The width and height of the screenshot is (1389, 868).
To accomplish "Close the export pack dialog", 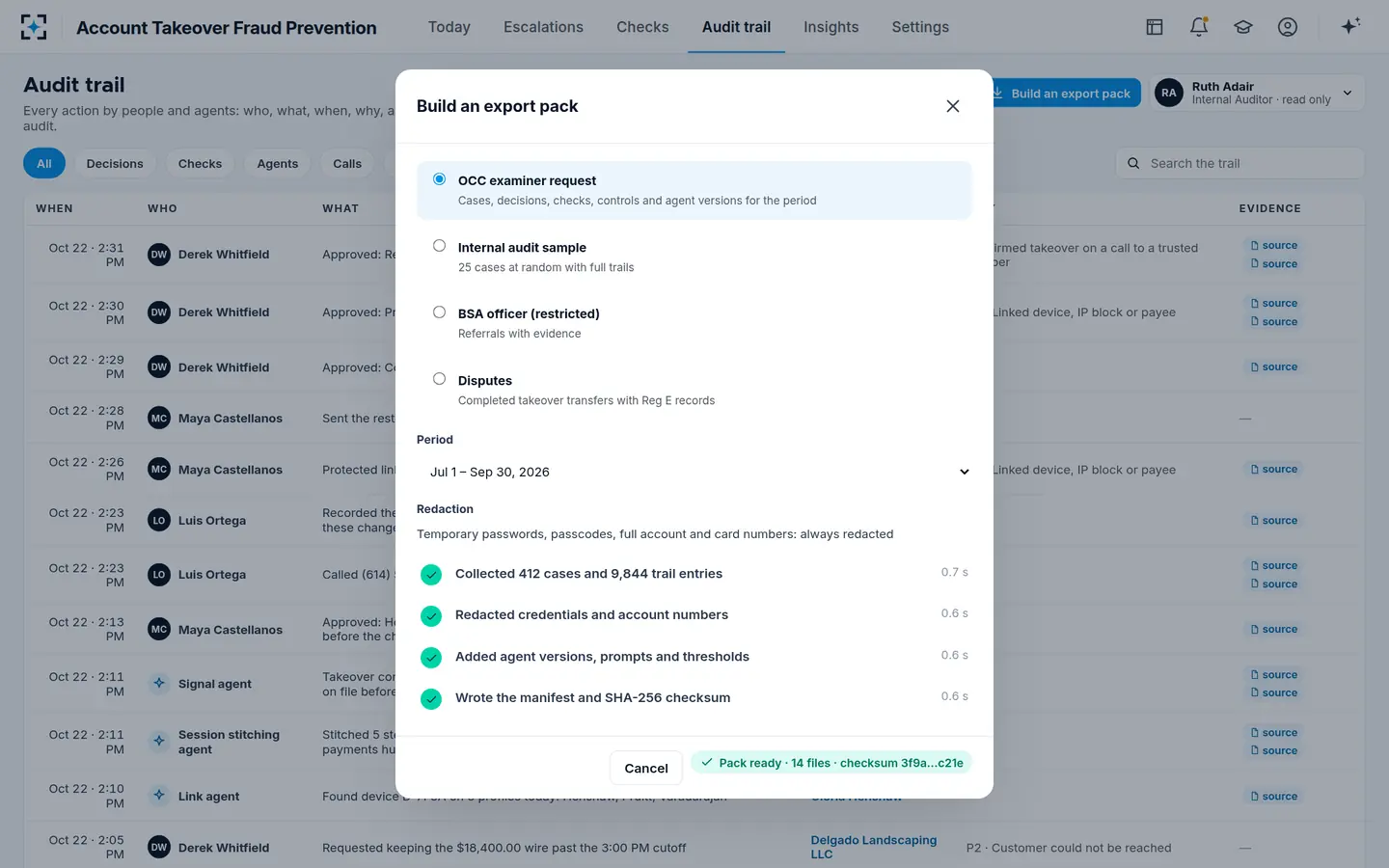I will [x=953, y=106].
